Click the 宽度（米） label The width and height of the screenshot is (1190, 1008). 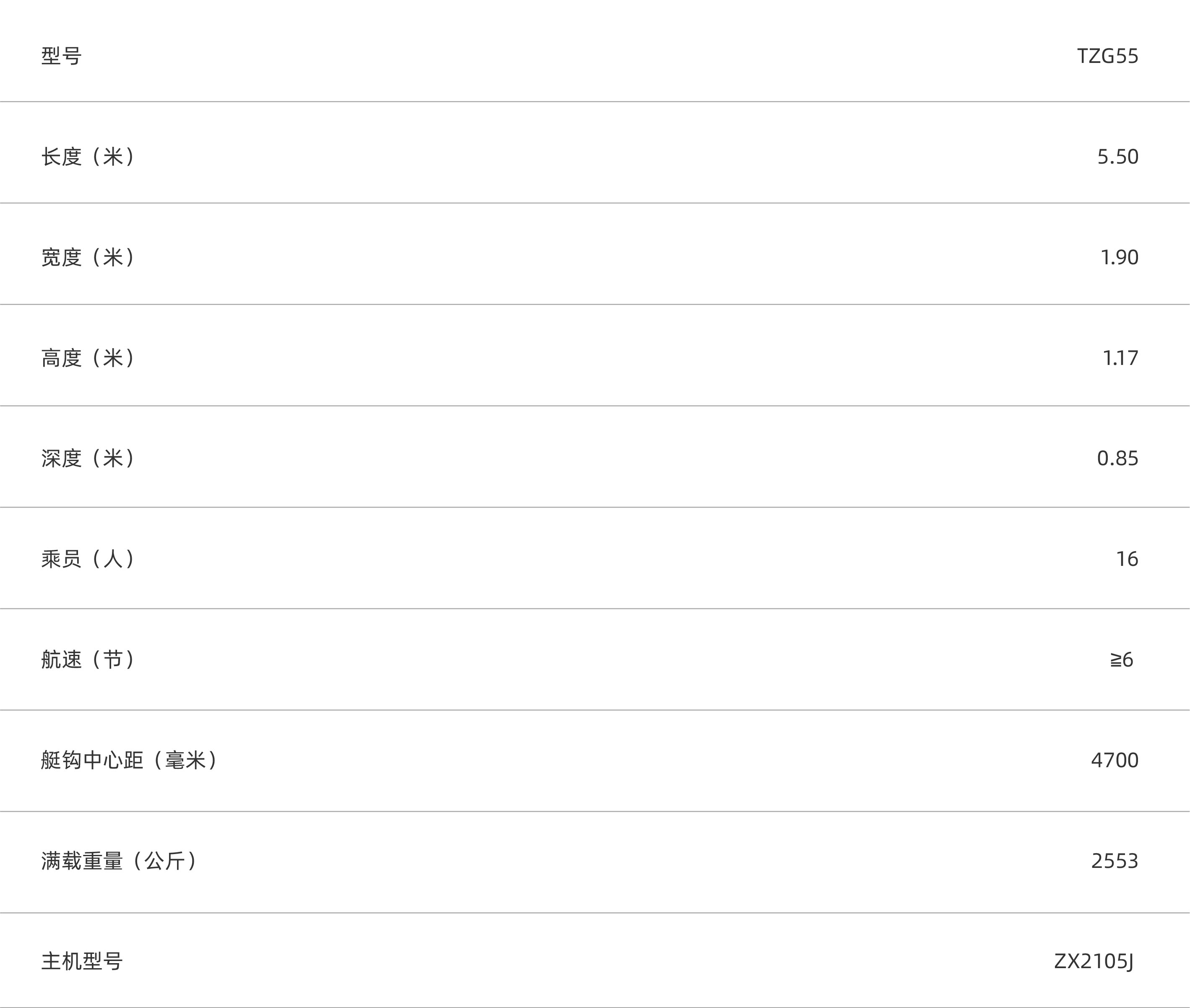(88, 257)
